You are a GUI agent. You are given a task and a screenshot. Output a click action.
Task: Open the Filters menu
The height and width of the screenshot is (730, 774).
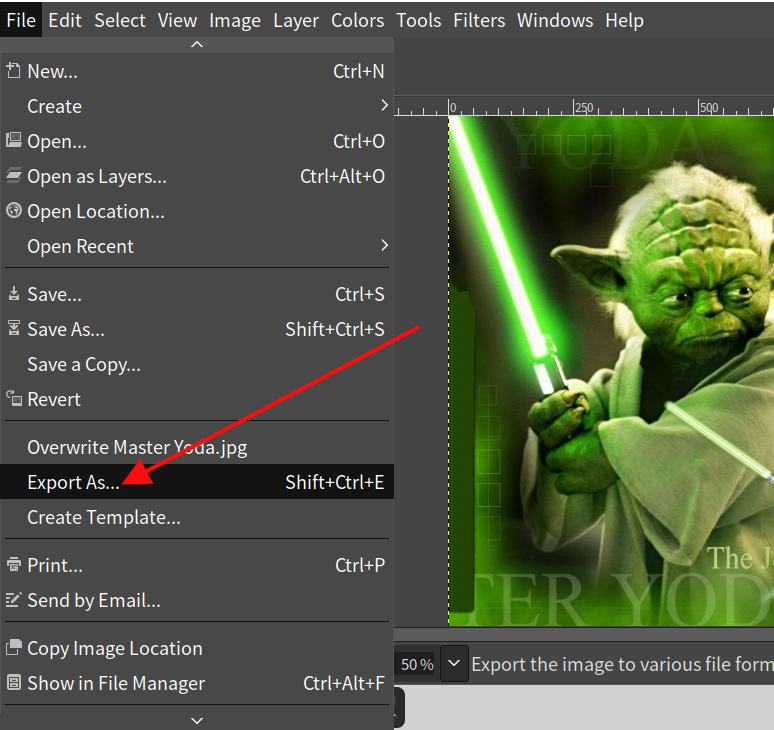[x=479, y=20]
